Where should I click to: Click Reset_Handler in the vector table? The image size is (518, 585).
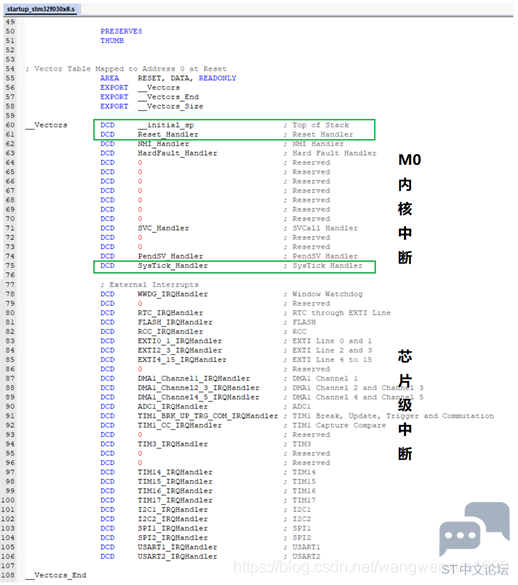pyautogui.click(x=168, y=134)
